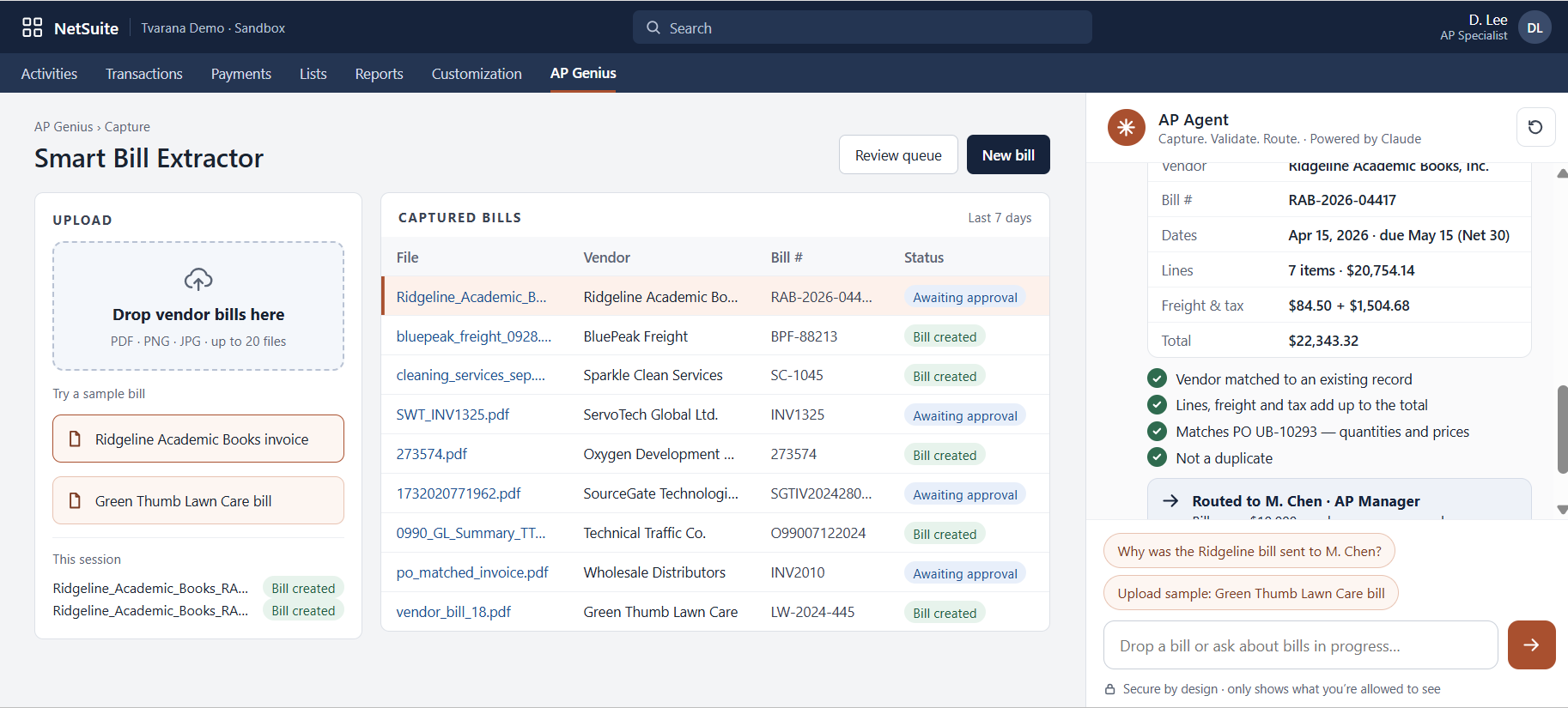The width and height of the screenshot is (1568, 708).
Task: Switch to the AP Genius tab
Action: pos(583,74)
